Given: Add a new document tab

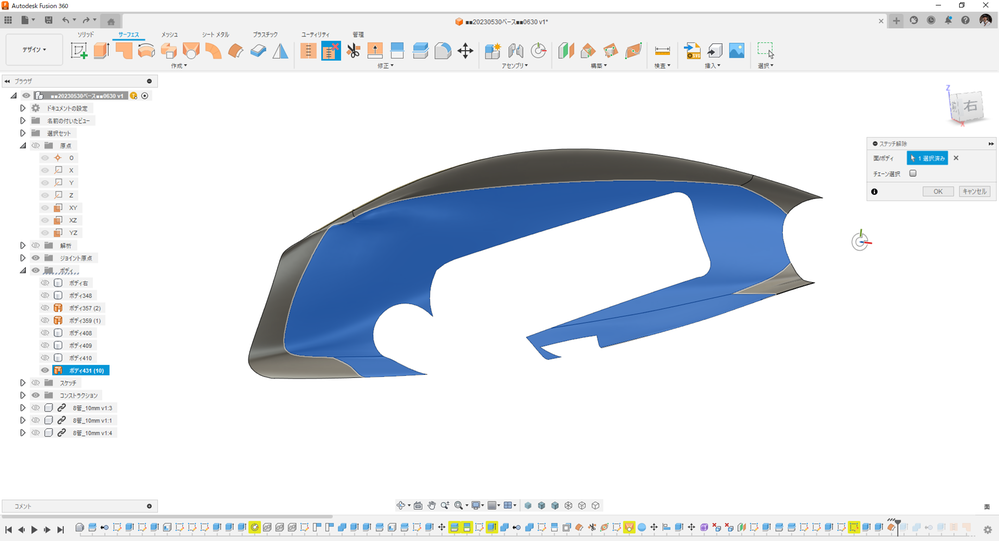Looking at the screenshot, I should (x=896, y=21).
